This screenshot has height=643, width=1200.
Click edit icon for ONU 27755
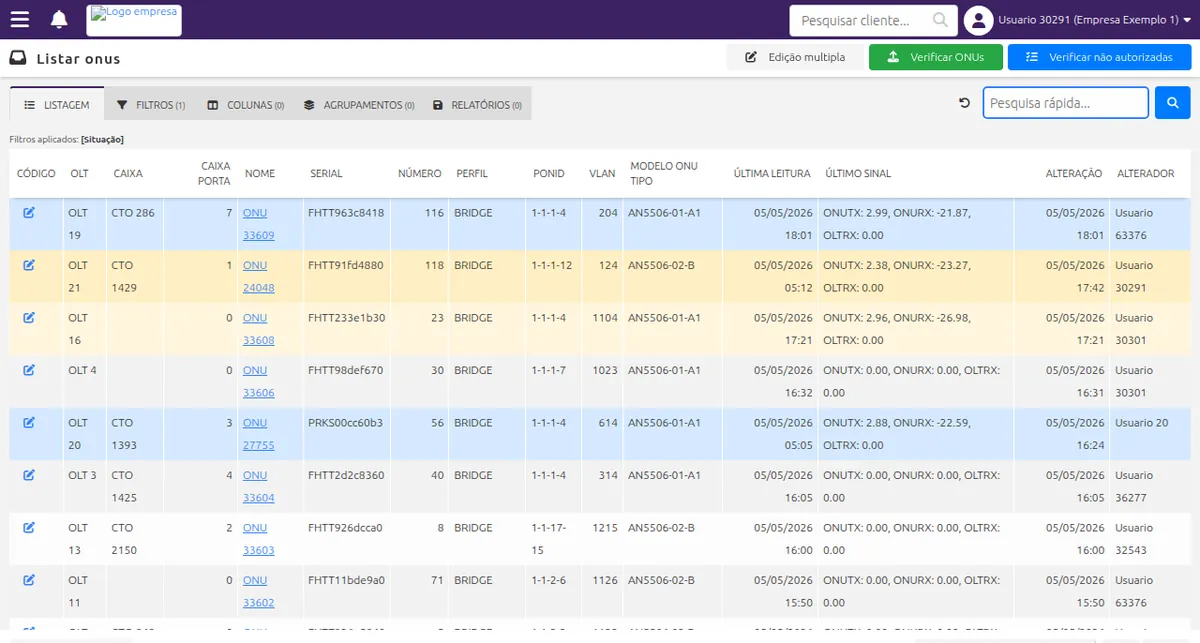29,422
